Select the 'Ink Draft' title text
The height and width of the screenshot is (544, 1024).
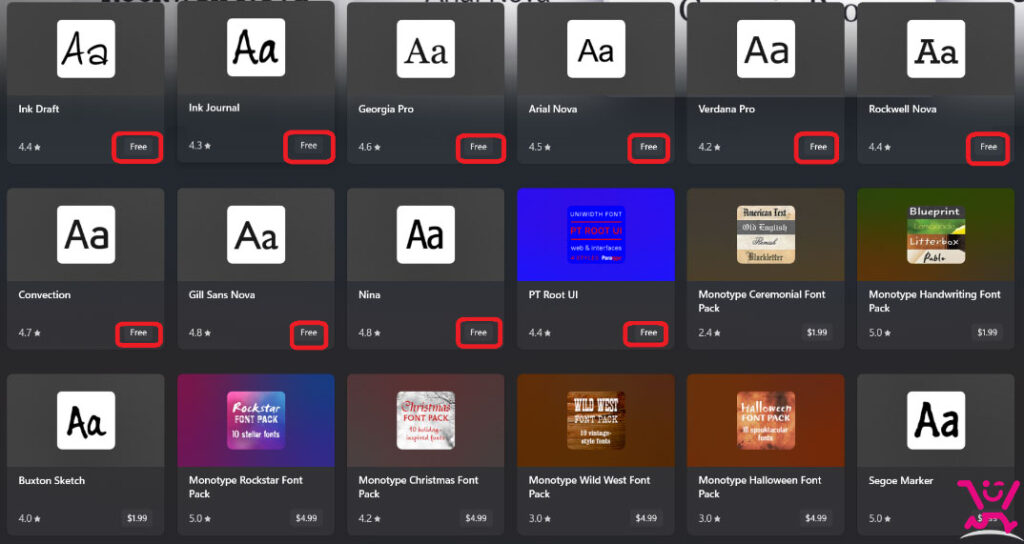pyautogui.click(x=39, y=109)
